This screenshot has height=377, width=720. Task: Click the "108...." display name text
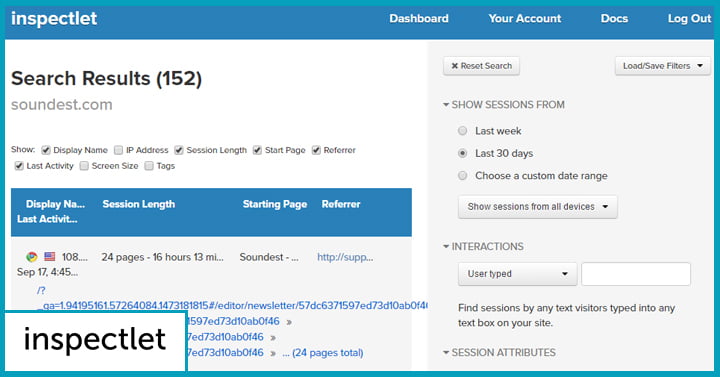(74, 257)
